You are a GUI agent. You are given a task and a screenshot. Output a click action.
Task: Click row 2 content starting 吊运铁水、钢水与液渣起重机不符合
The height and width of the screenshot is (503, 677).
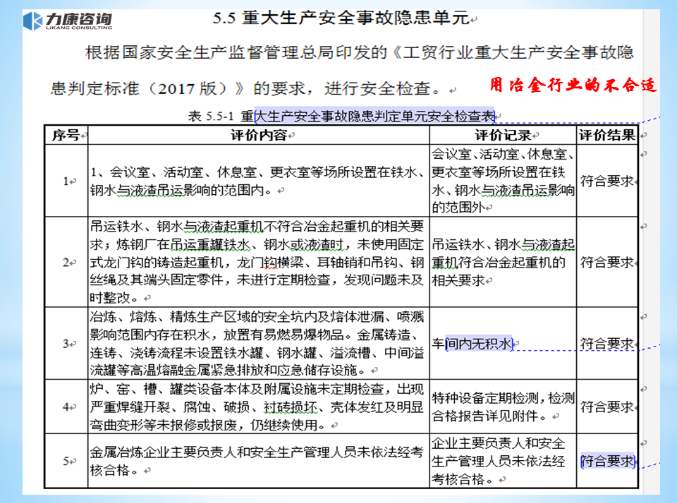pos(257,262)
